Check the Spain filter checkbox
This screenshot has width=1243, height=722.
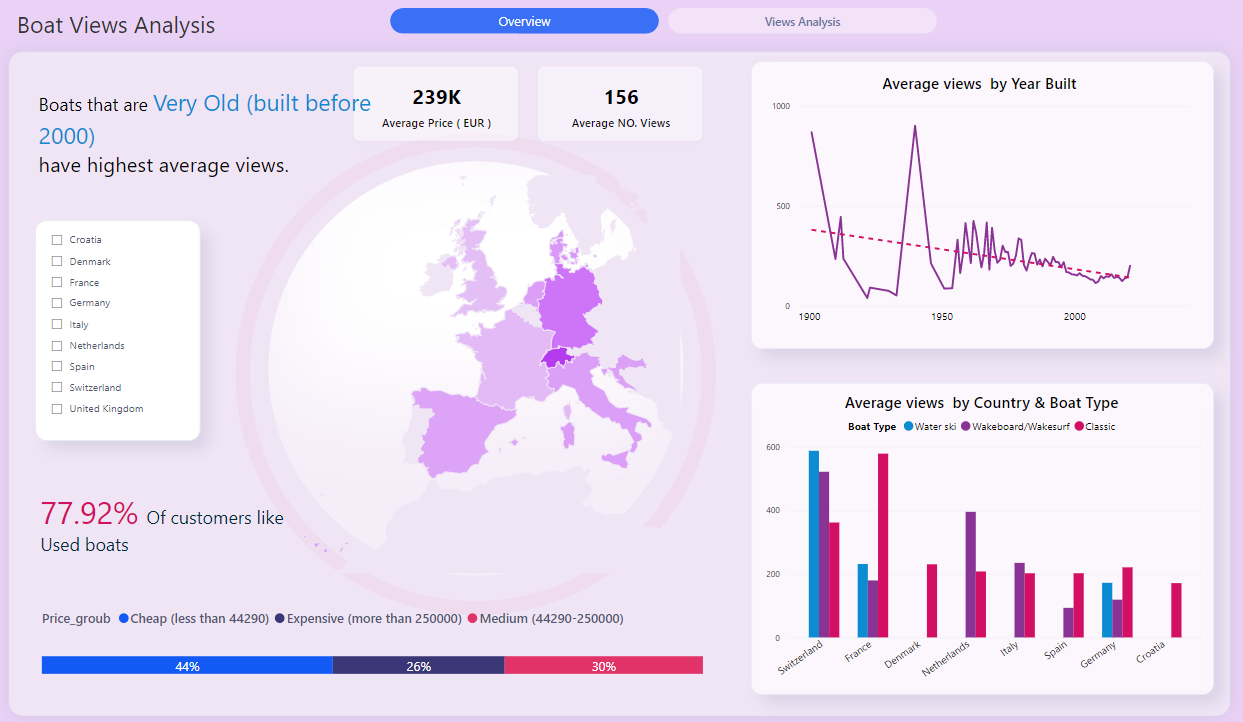(56, 366)
